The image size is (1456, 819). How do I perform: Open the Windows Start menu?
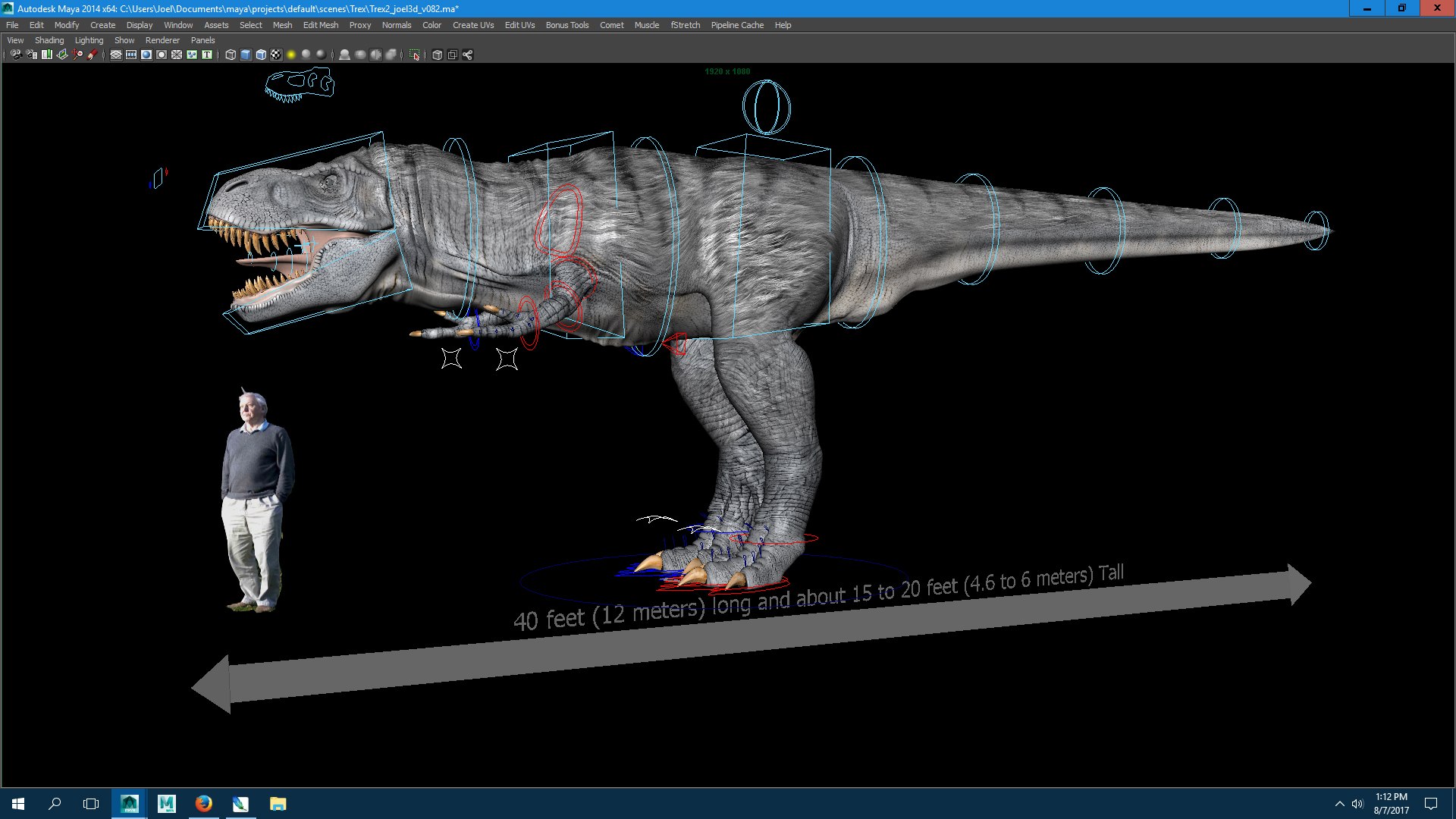pyautogui.click(x=18, y=804)
